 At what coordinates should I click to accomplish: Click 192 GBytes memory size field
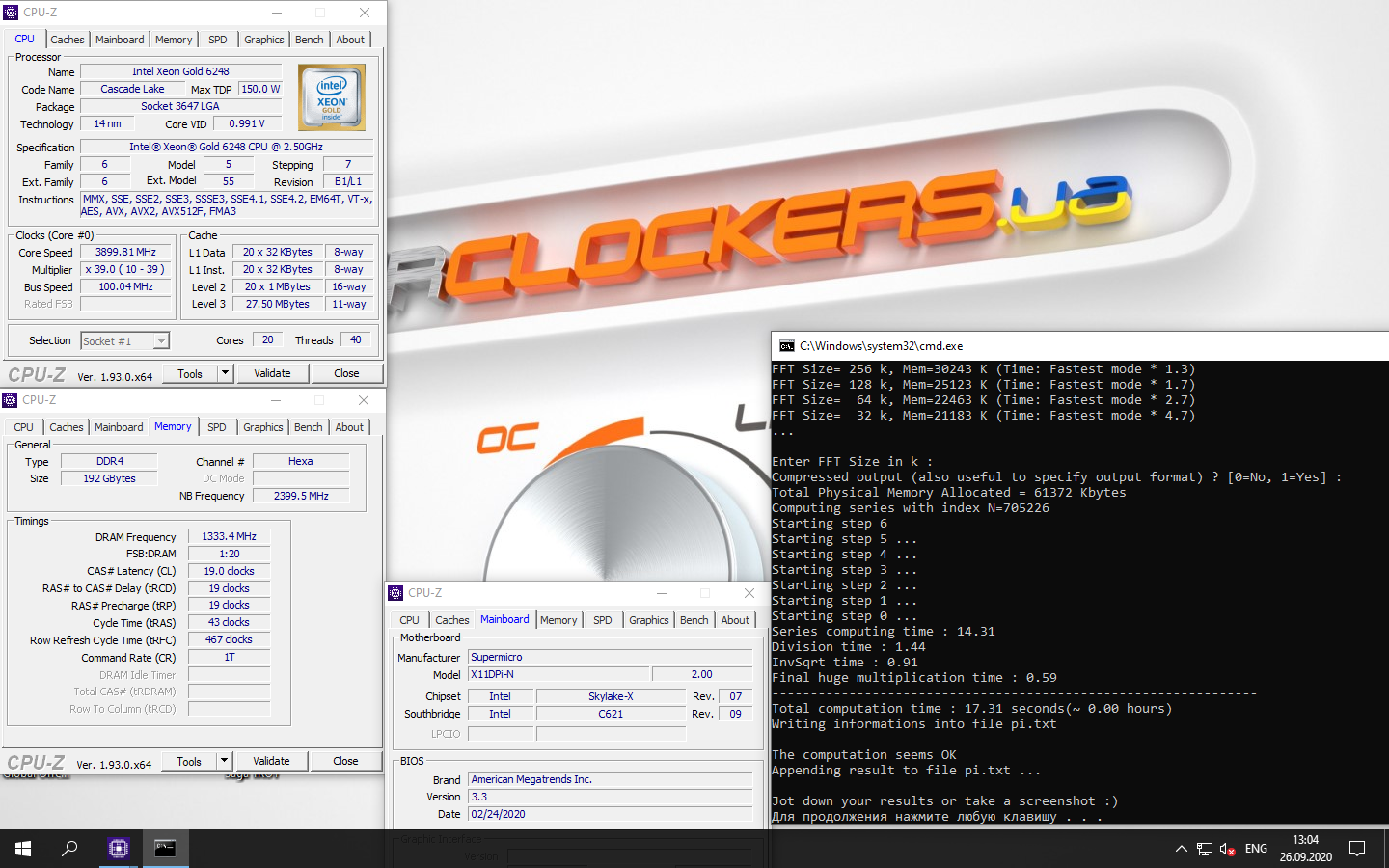coord(110,478)
